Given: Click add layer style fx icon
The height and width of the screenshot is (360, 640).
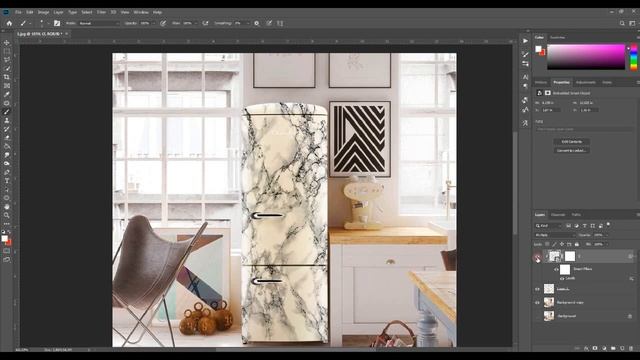Looking at the screenshot, I should click(x=586, y=349).
